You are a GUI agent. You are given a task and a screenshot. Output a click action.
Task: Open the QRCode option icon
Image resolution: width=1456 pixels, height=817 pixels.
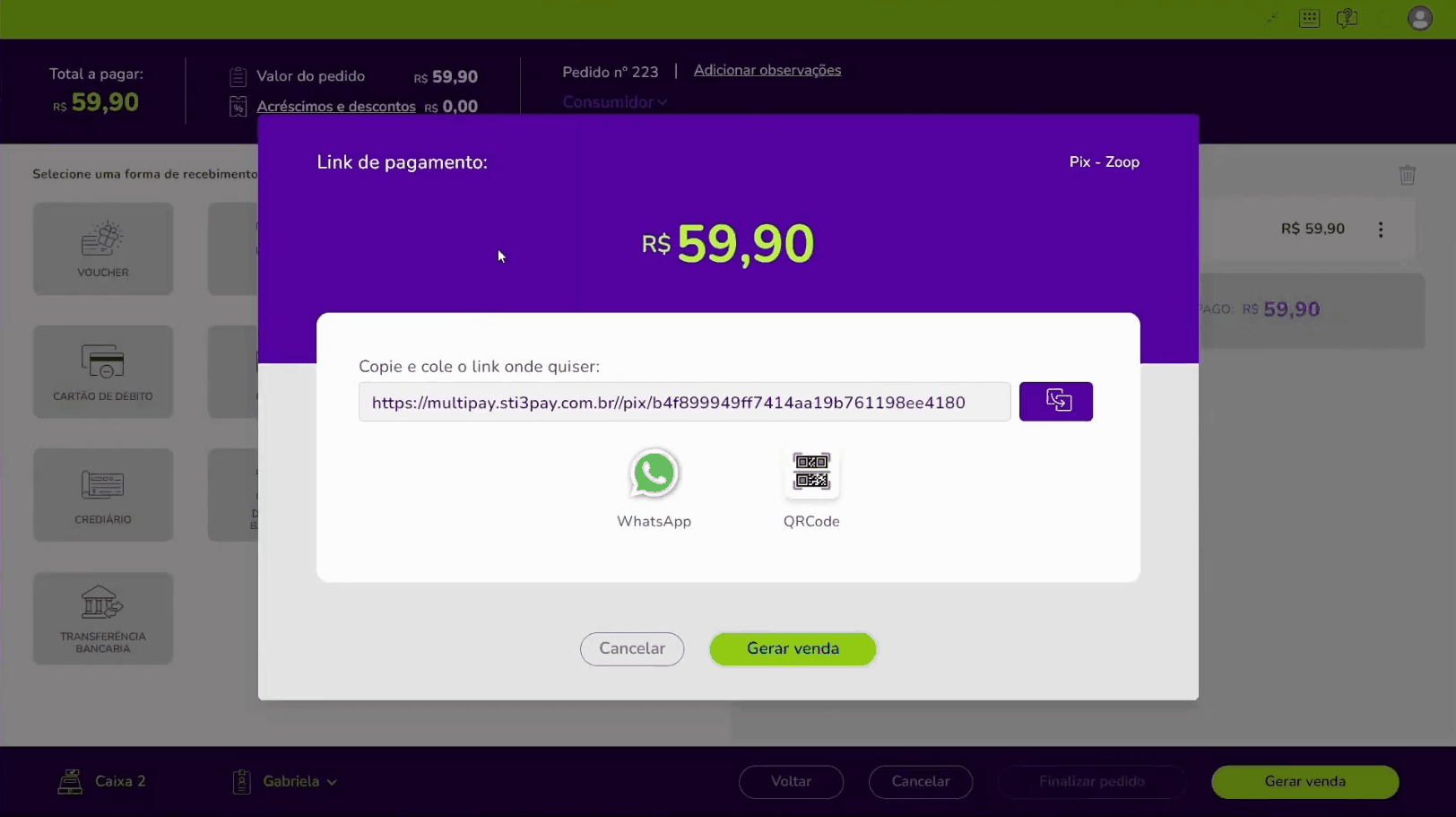(811, 473)
